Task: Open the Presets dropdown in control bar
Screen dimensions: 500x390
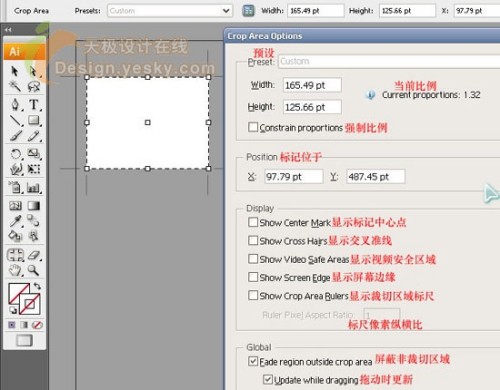Action: [170, 11]
